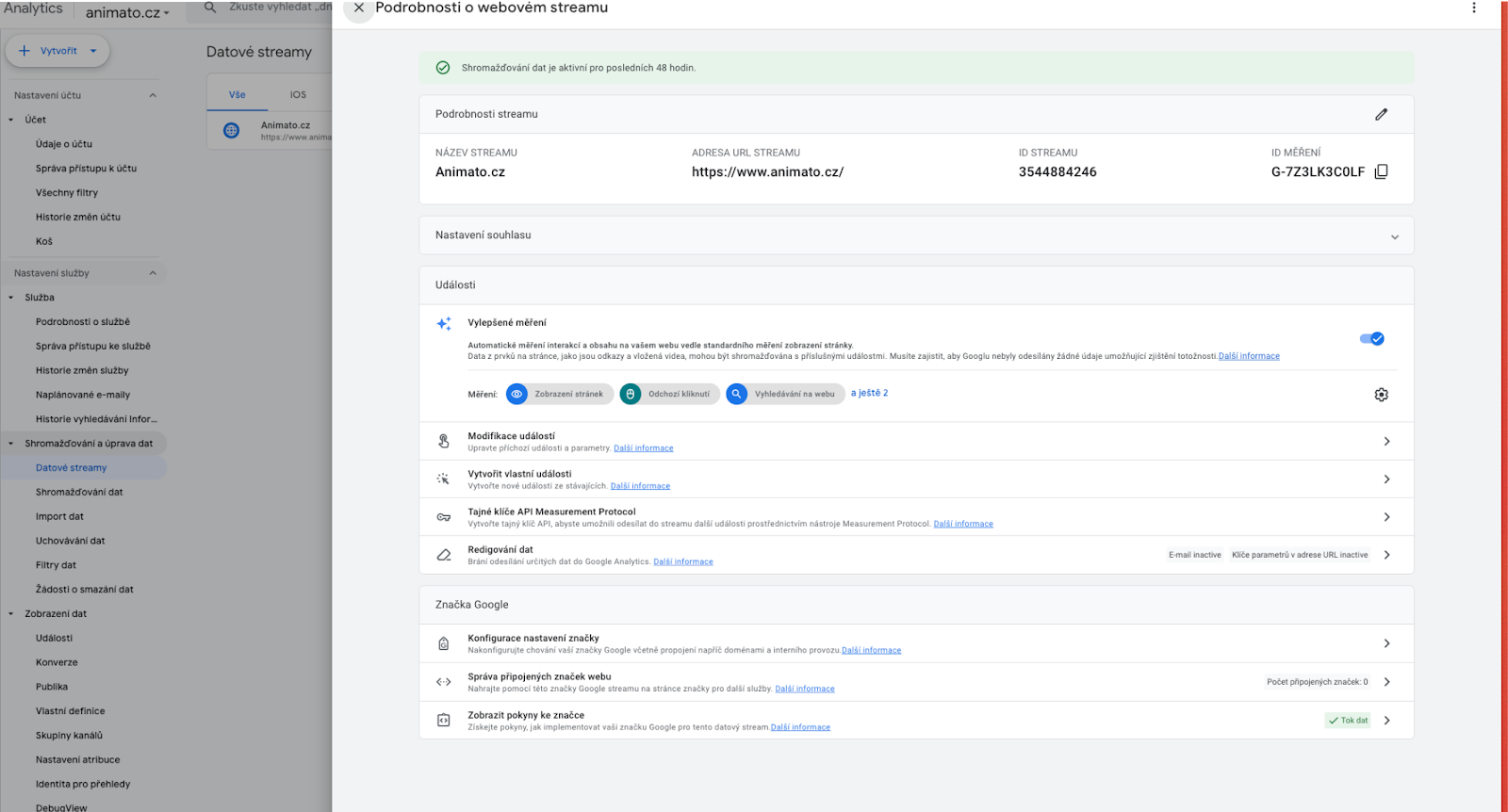Click 'a ještě 2' link in measurements
The height and width of the screenshot is (812, 1508).
point(869,393)
